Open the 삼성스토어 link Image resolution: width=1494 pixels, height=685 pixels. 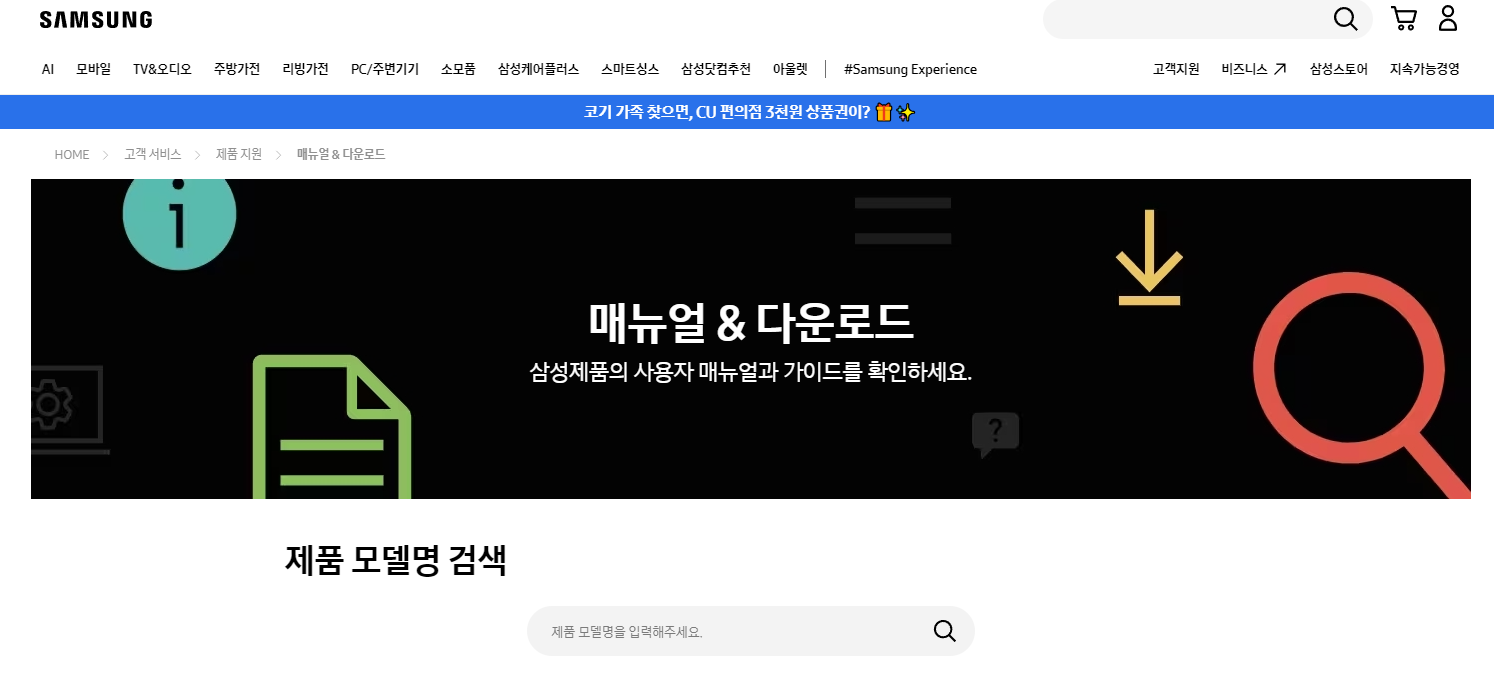coord(1337,69)
